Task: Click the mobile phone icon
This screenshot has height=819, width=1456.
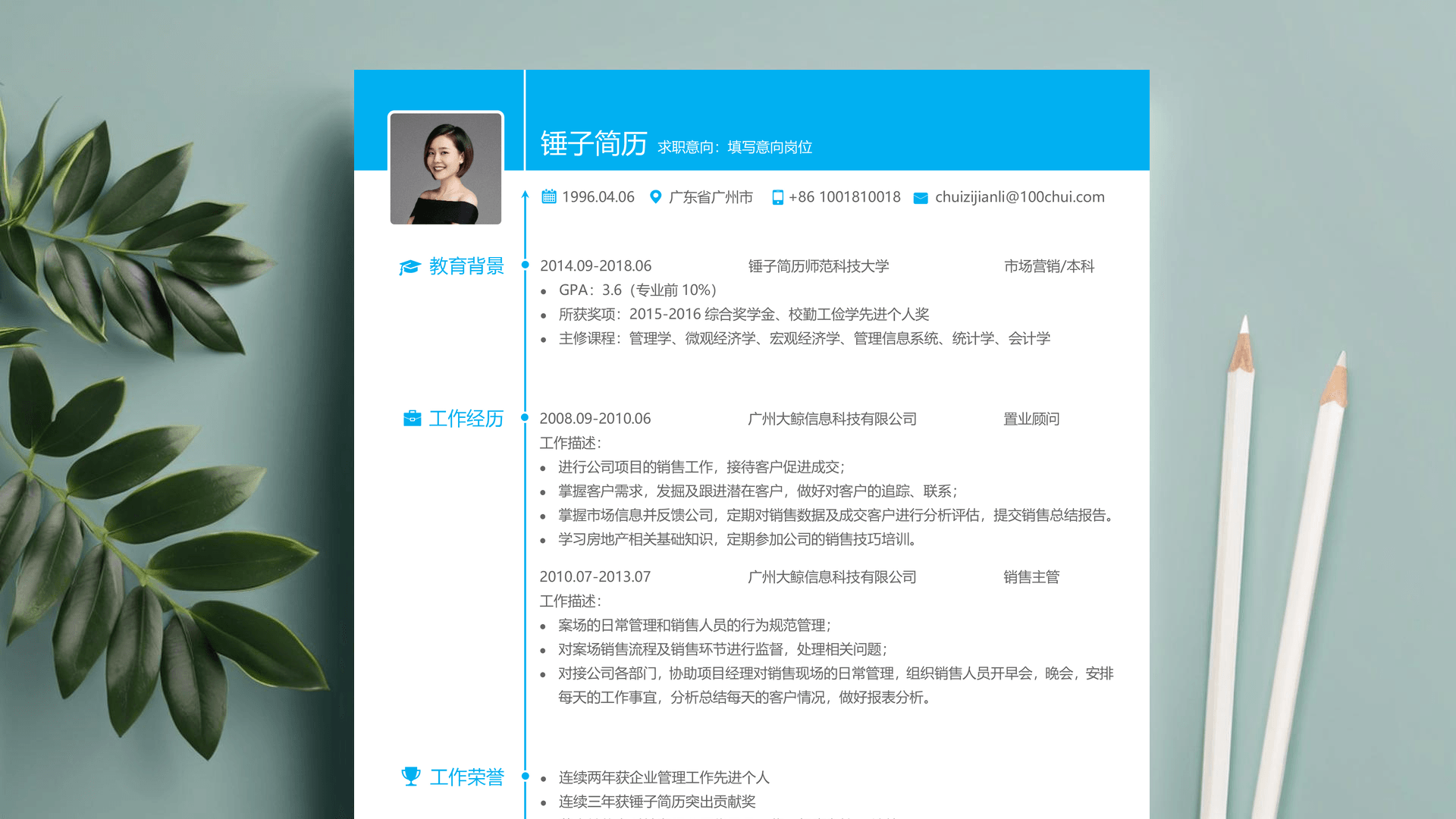Action: point(777,198)
